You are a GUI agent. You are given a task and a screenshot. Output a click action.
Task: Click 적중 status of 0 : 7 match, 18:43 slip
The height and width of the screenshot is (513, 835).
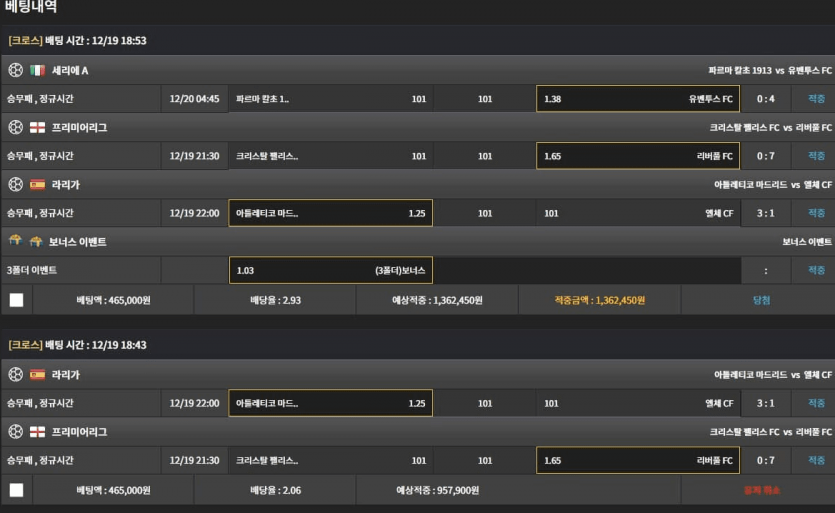(816, 460)
